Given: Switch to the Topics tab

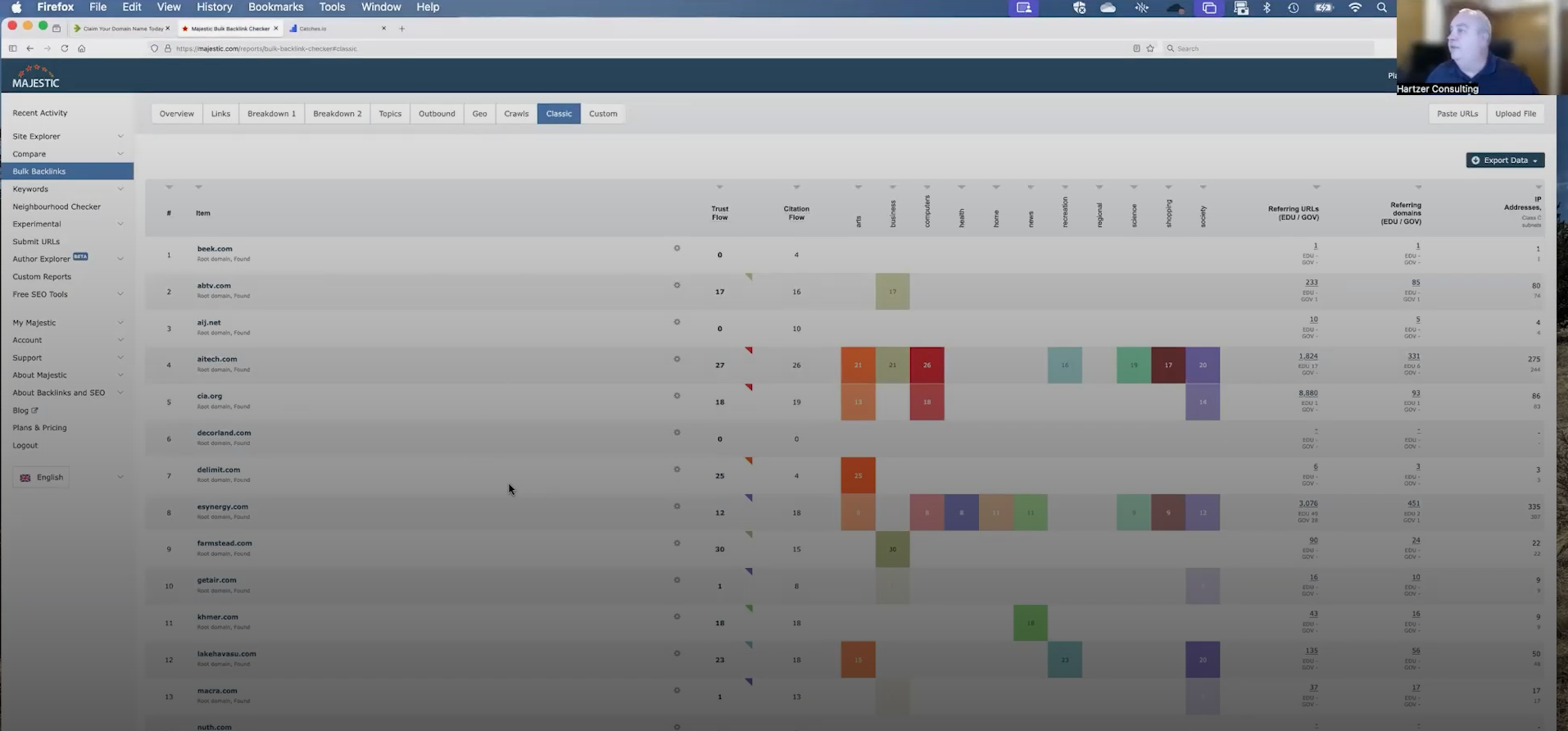Looking at the screenshot, I should pyautogui.click(x=390, y=114).
